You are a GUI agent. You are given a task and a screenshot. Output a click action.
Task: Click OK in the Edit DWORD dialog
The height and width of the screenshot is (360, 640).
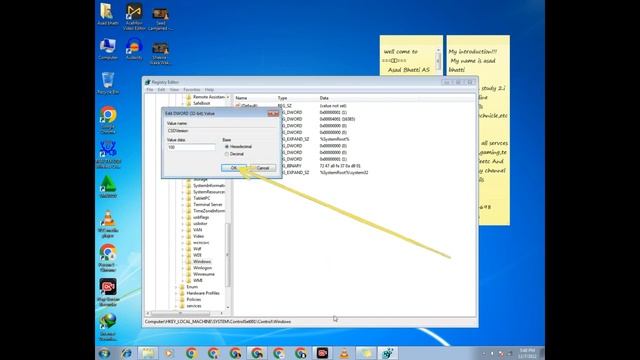pos(233,168)
